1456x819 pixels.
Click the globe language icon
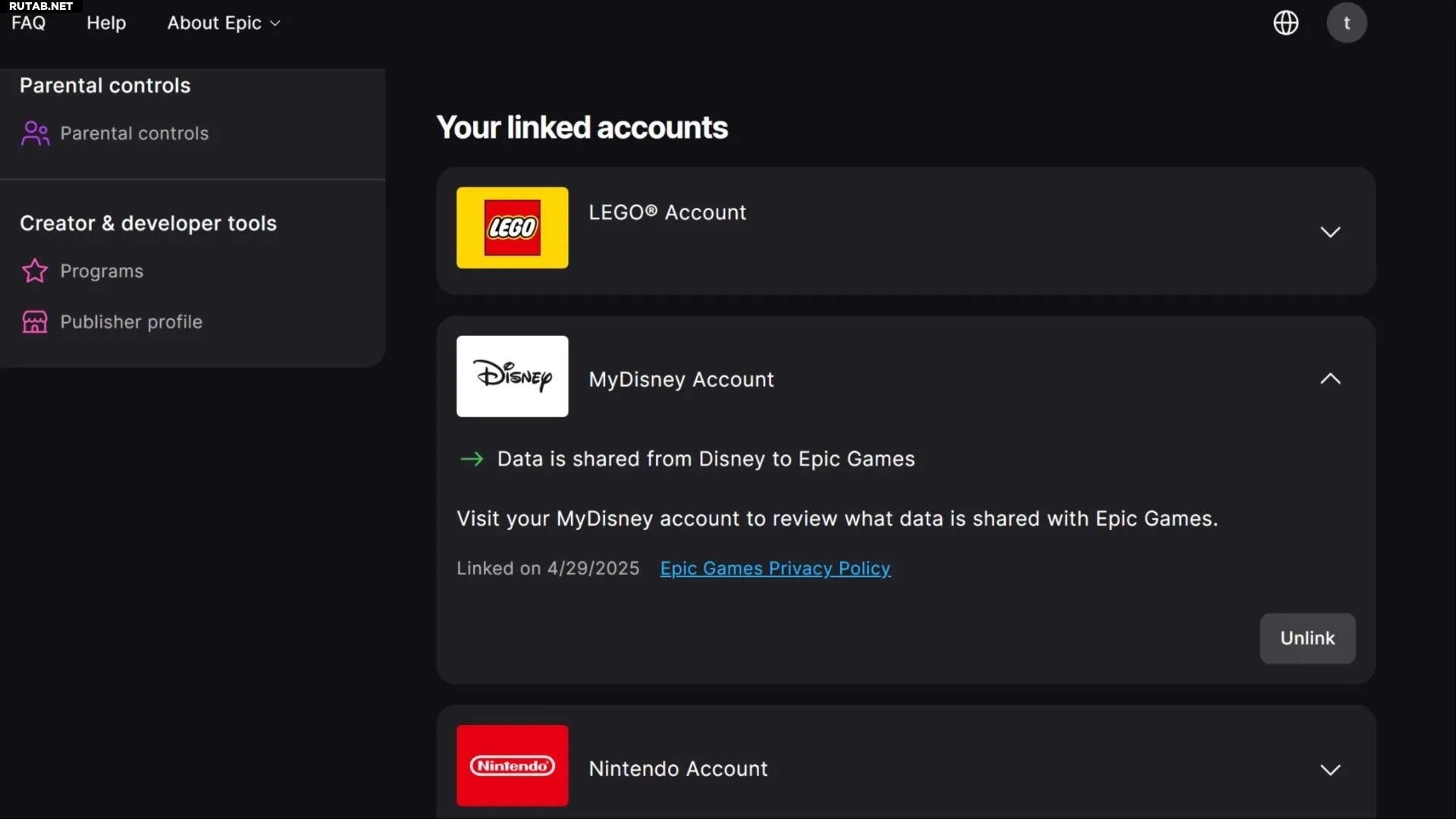pyautogui.click(x=1285, y=23)
